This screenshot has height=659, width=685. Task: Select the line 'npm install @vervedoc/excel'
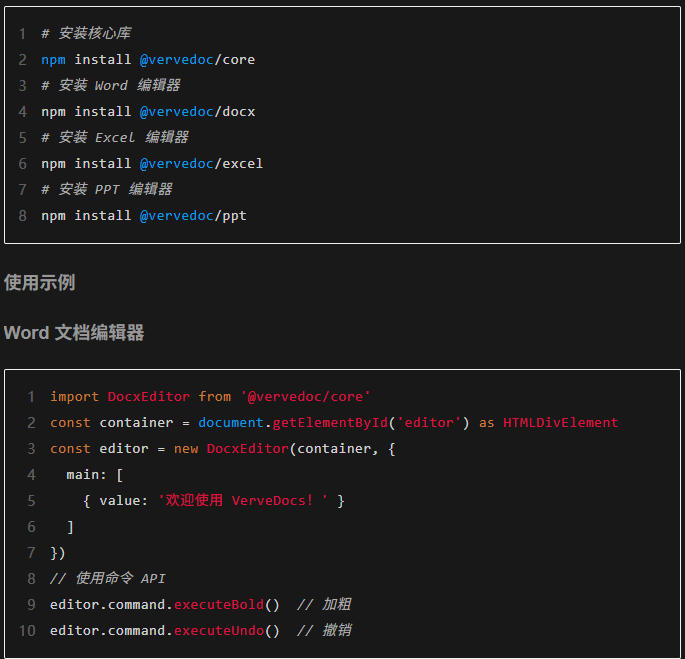coord(152,163)
